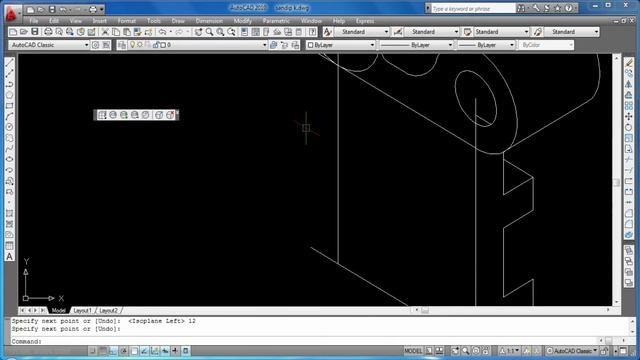
Task: Click the Pan icon in Standard toolbar
Action: pos(198,32)
